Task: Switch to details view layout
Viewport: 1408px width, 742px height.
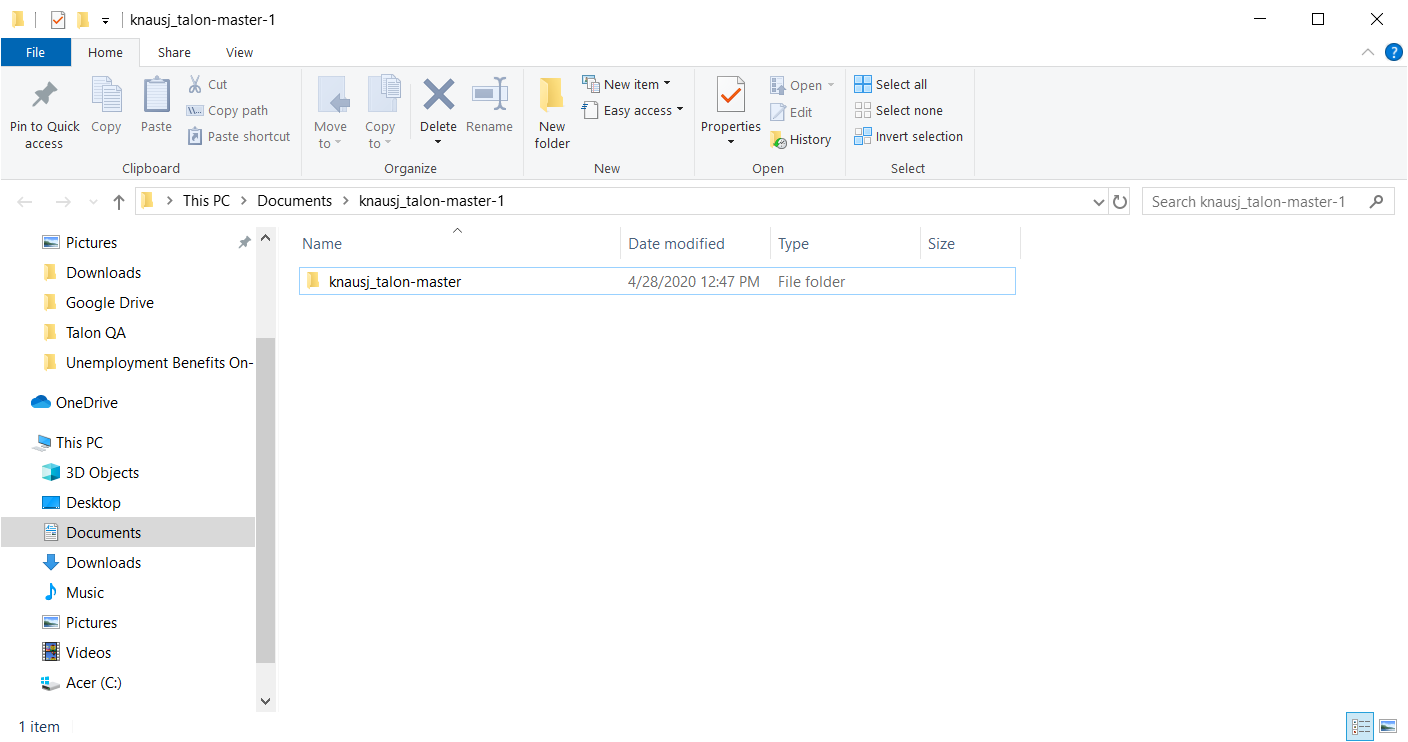Action: click(x=1360, y=726)
